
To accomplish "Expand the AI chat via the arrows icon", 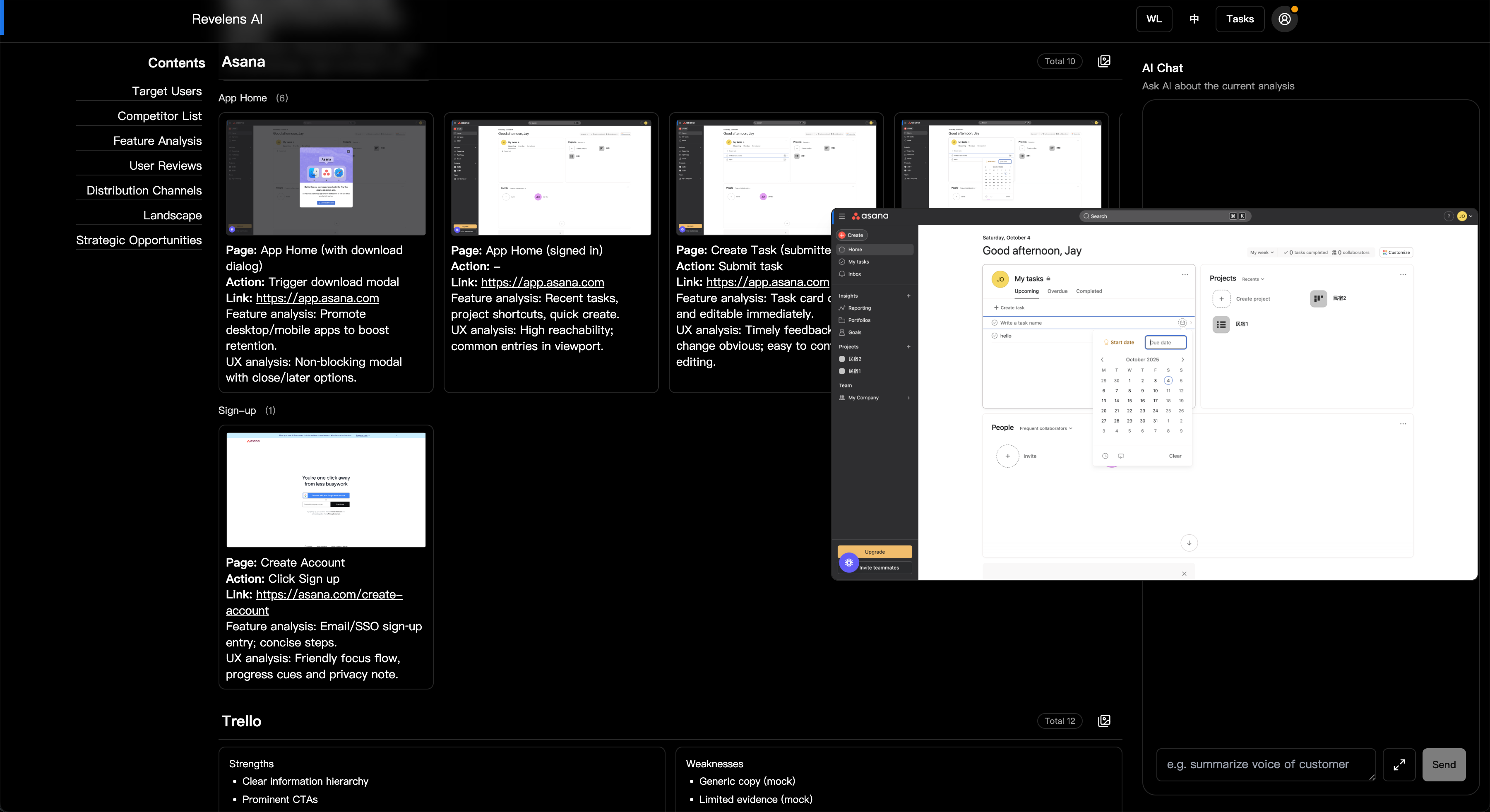I will click(1399, 764).
